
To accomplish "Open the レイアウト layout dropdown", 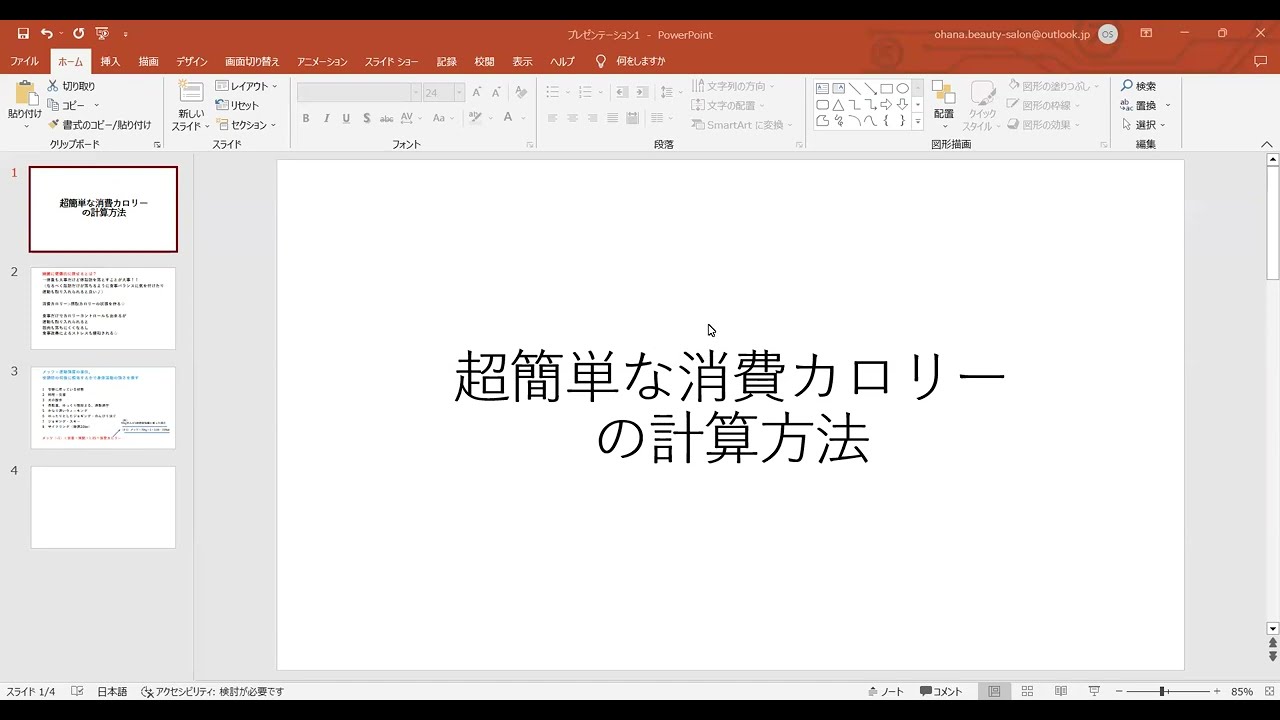I will [246, 86].
